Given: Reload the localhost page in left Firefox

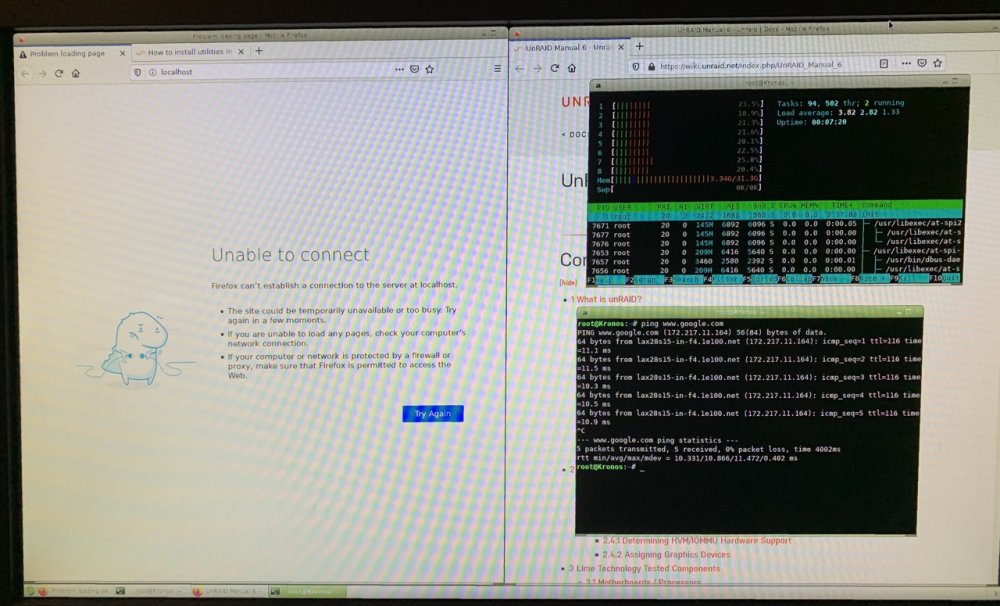Looking at the screenshot, I should click(x=59, y=73).
